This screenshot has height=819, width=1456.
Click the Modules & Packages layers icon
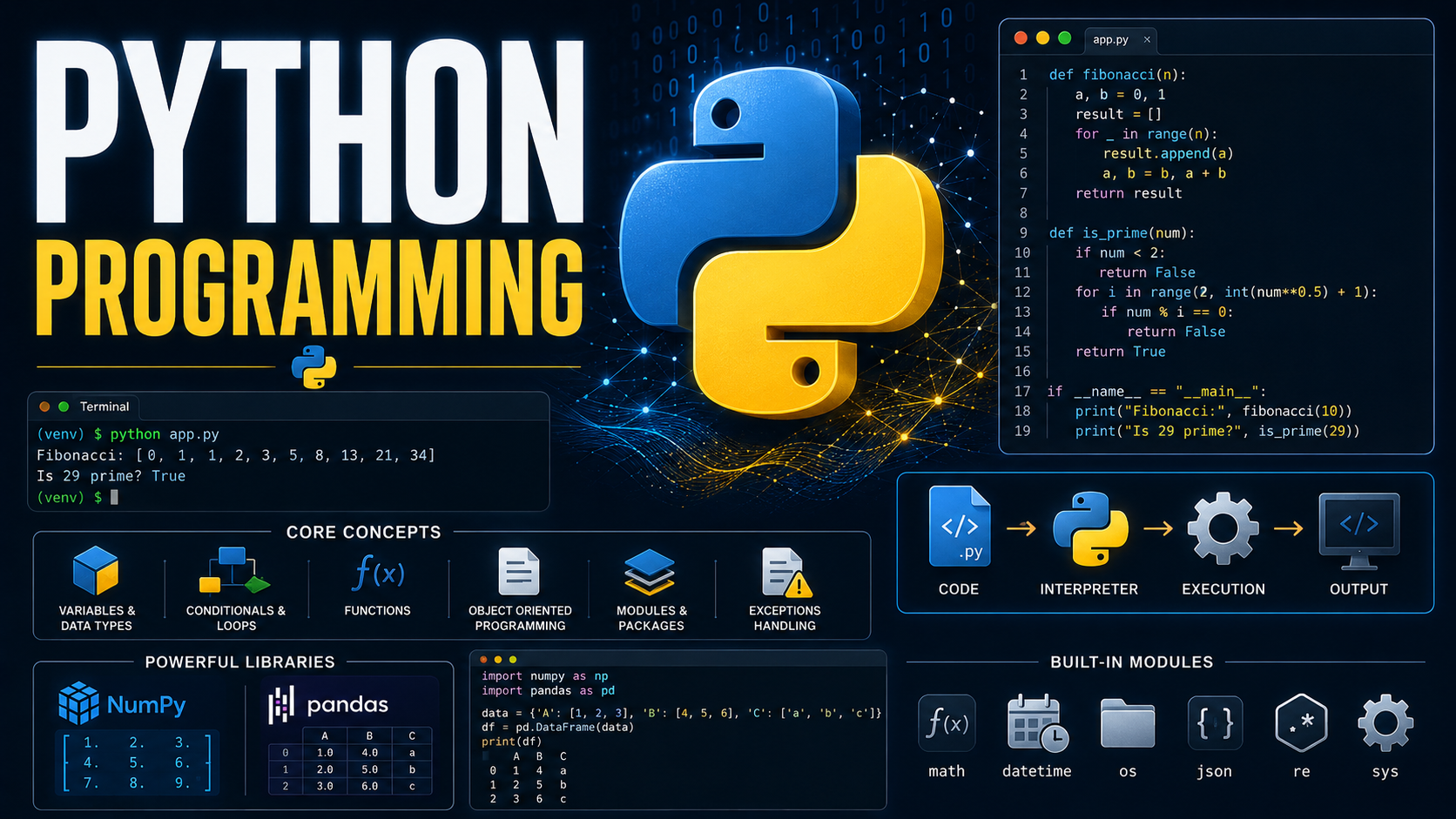pos(650,572)
